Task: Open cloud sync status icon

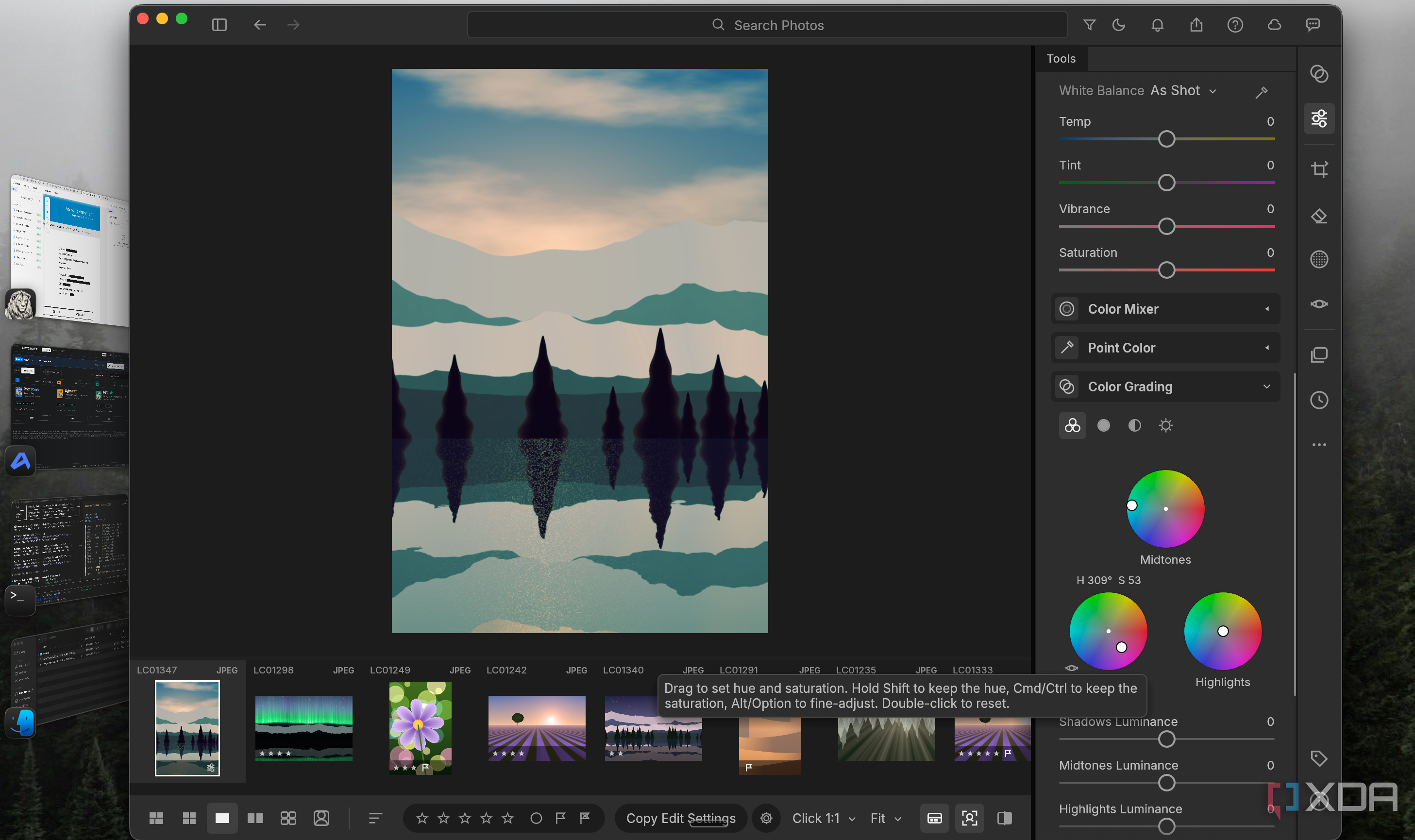Action: coord(1274,25)
